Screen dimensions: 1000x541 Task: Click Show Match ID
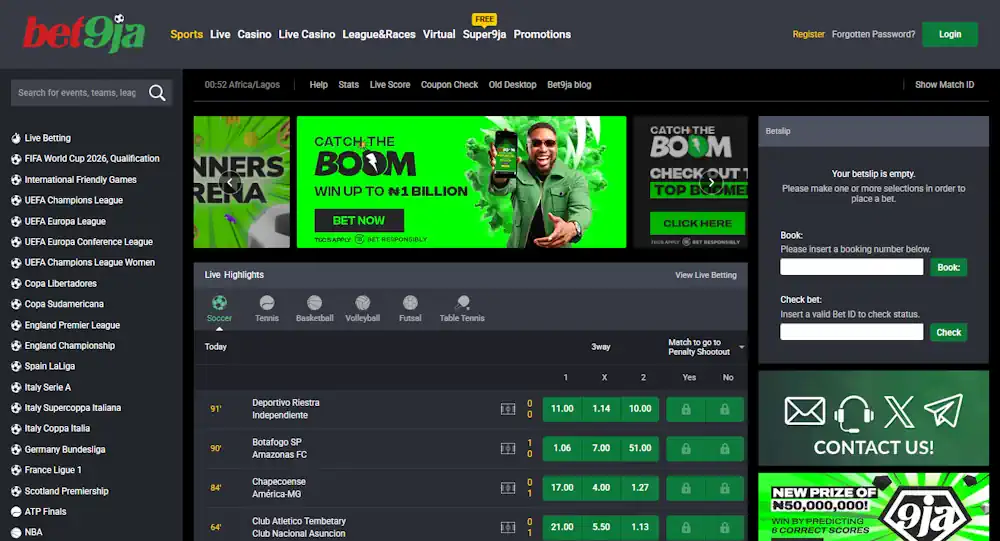pos(945,85)
